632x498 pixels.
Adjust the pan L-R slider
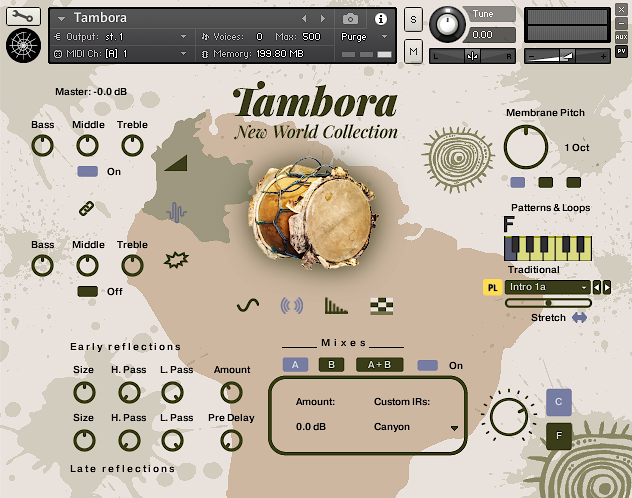[x=472, y=56]
